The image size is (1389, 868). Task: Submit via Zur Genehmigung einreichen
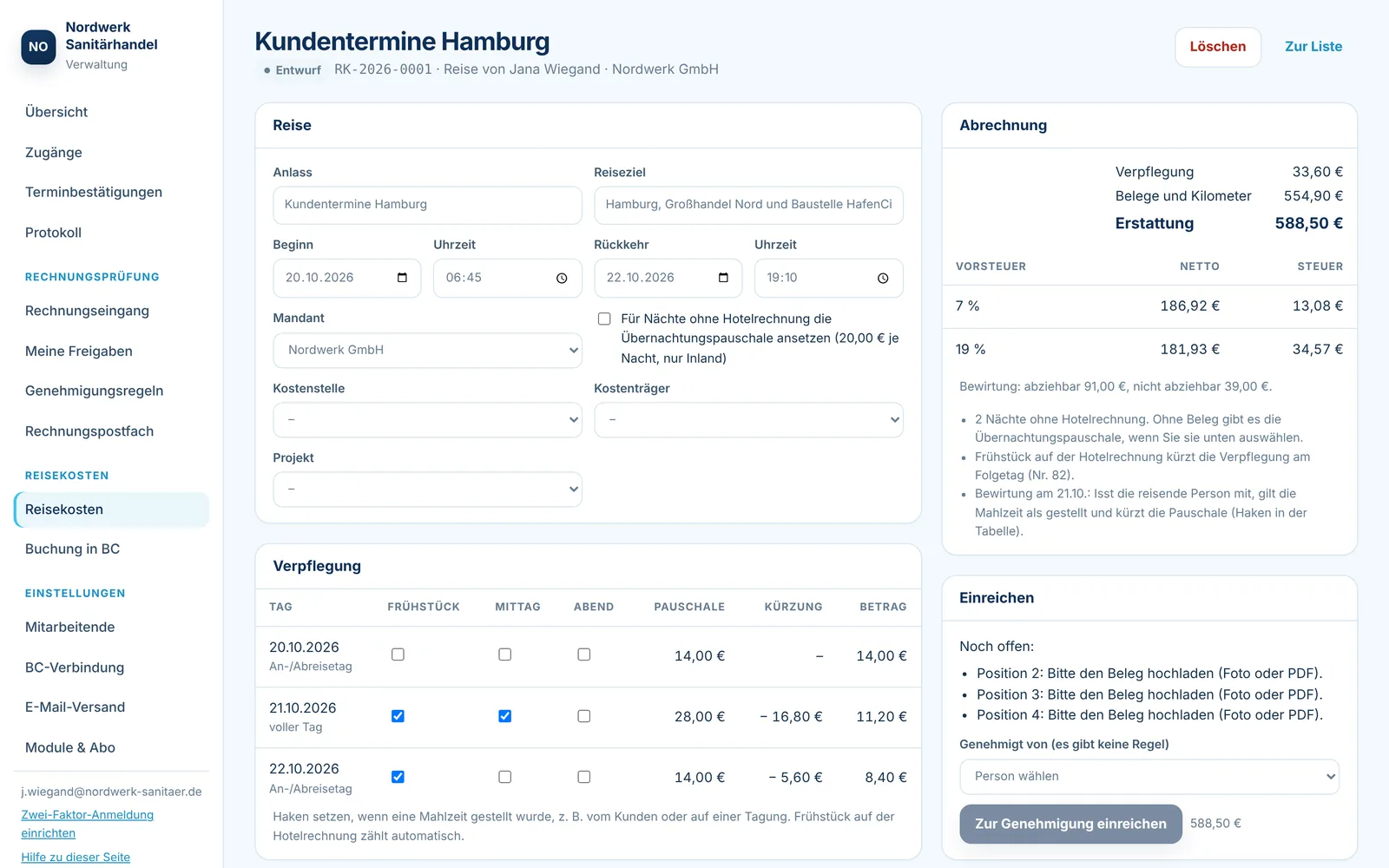tap(1070, 824)
